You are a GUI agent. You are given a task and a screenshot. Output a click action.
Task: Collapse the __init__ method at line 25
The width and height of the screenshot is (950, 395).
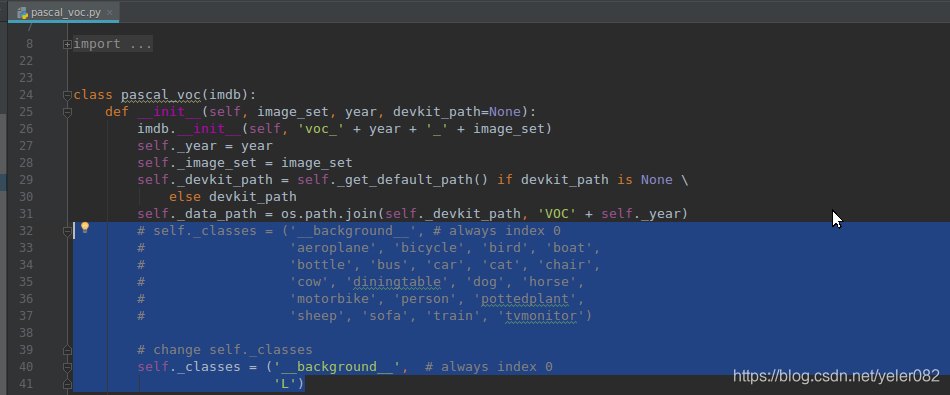coord(67,112)
